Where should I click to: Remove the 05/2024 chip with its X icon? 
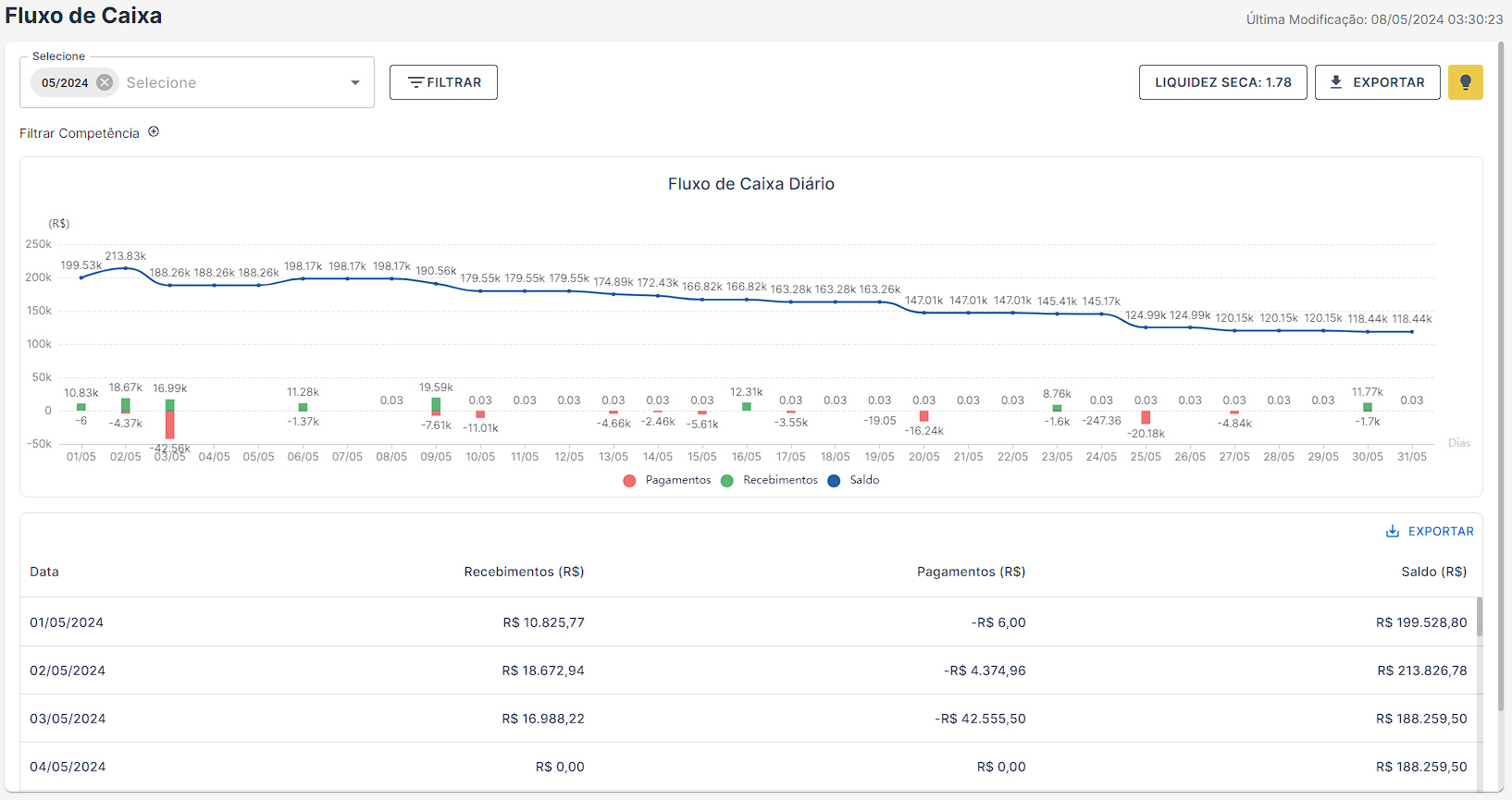105,82
